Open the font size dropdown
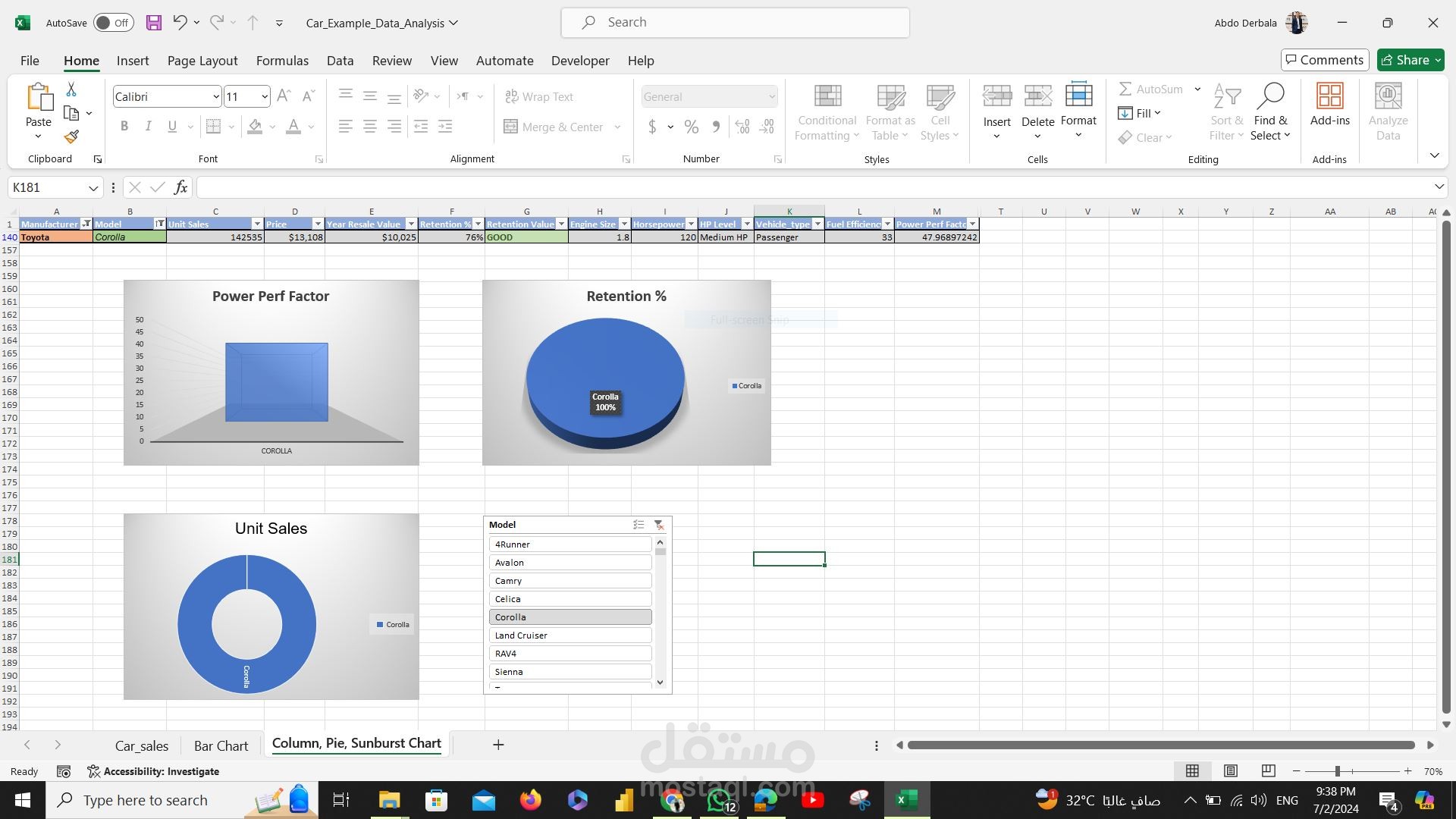 [x=264, y=97]
